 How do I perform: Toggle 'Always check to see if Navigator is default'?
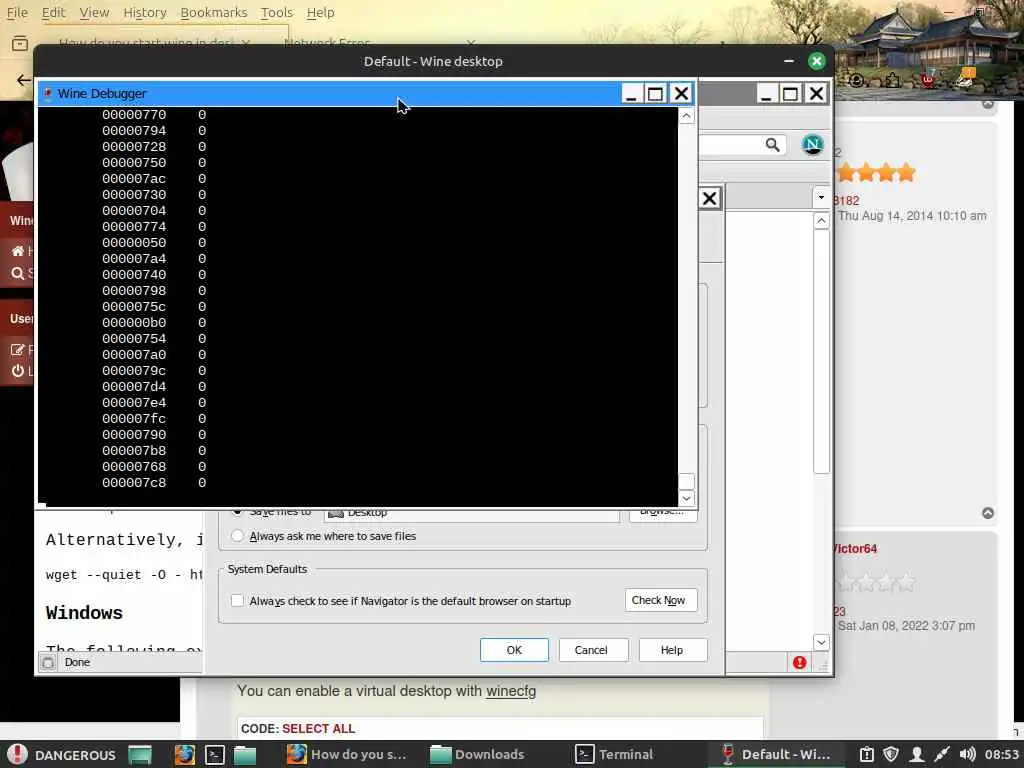[237, 600]
